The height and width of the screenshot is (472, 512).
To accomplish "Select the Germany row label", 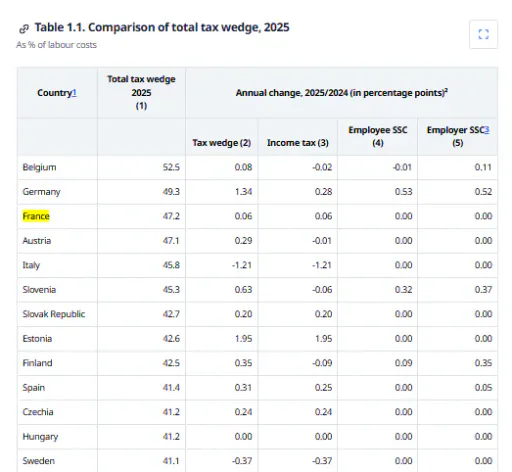I will [x=41, y=192].
